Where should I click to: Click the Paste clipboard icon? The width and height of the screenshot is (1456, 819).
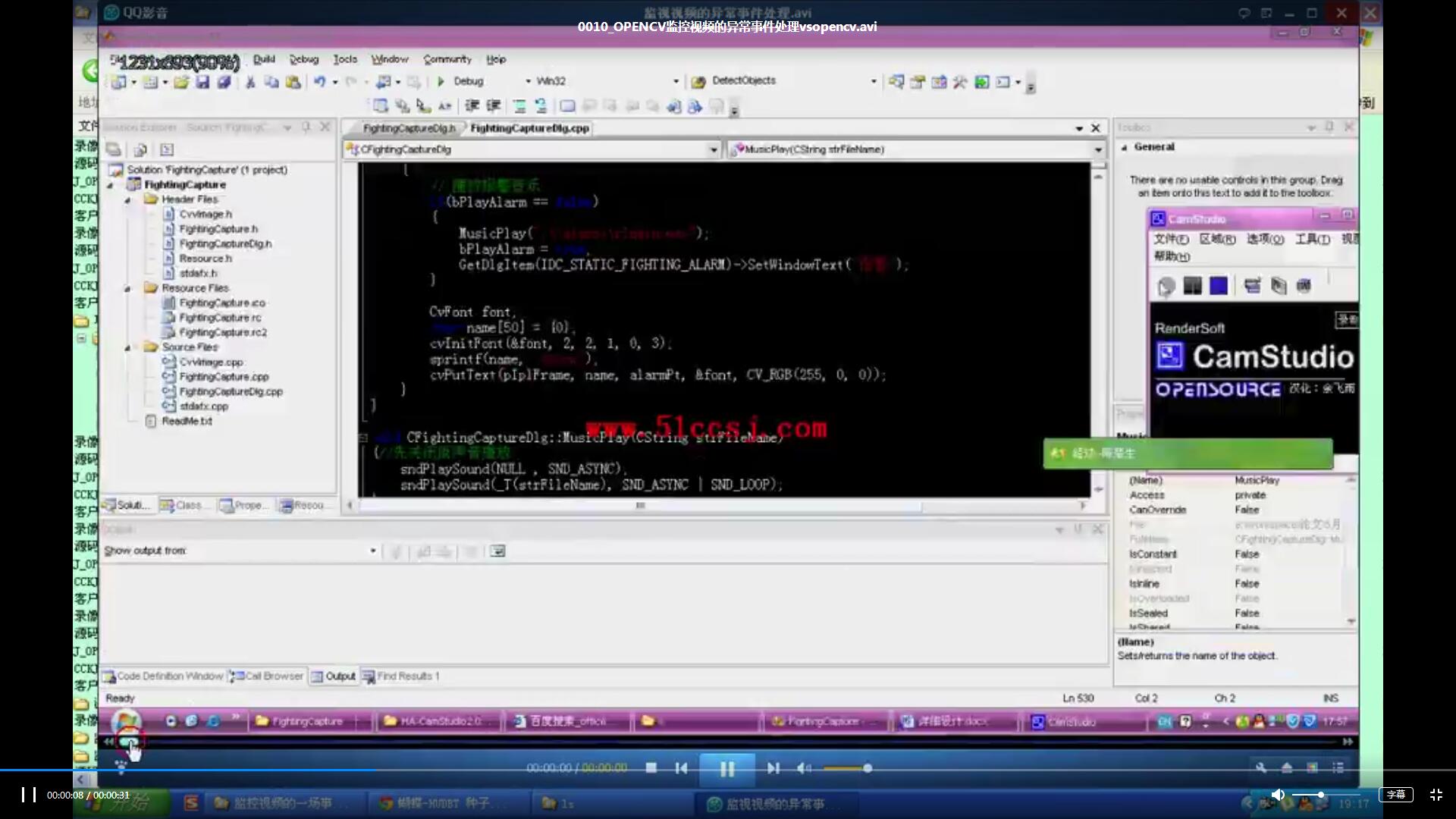[293, 82]
